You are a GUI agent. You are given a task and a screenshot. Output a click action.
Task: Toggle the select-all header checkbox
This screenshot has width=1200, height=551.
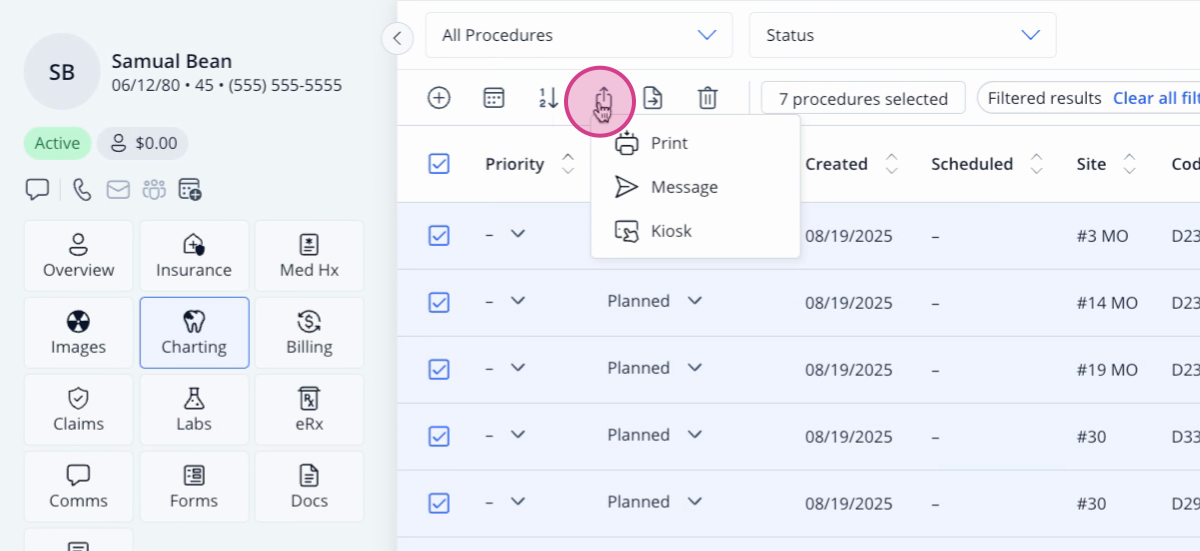tap(439, 164)
